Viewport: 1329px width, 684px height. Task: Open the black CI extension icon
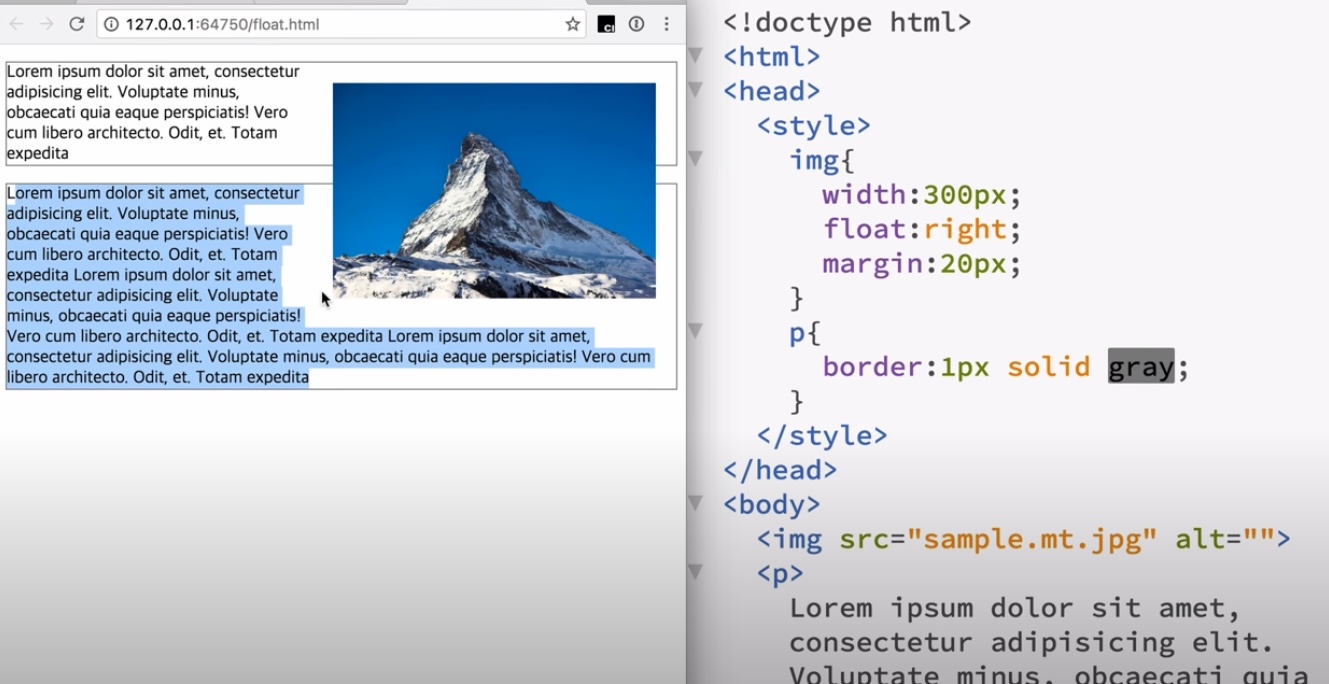tap(606, 24)
